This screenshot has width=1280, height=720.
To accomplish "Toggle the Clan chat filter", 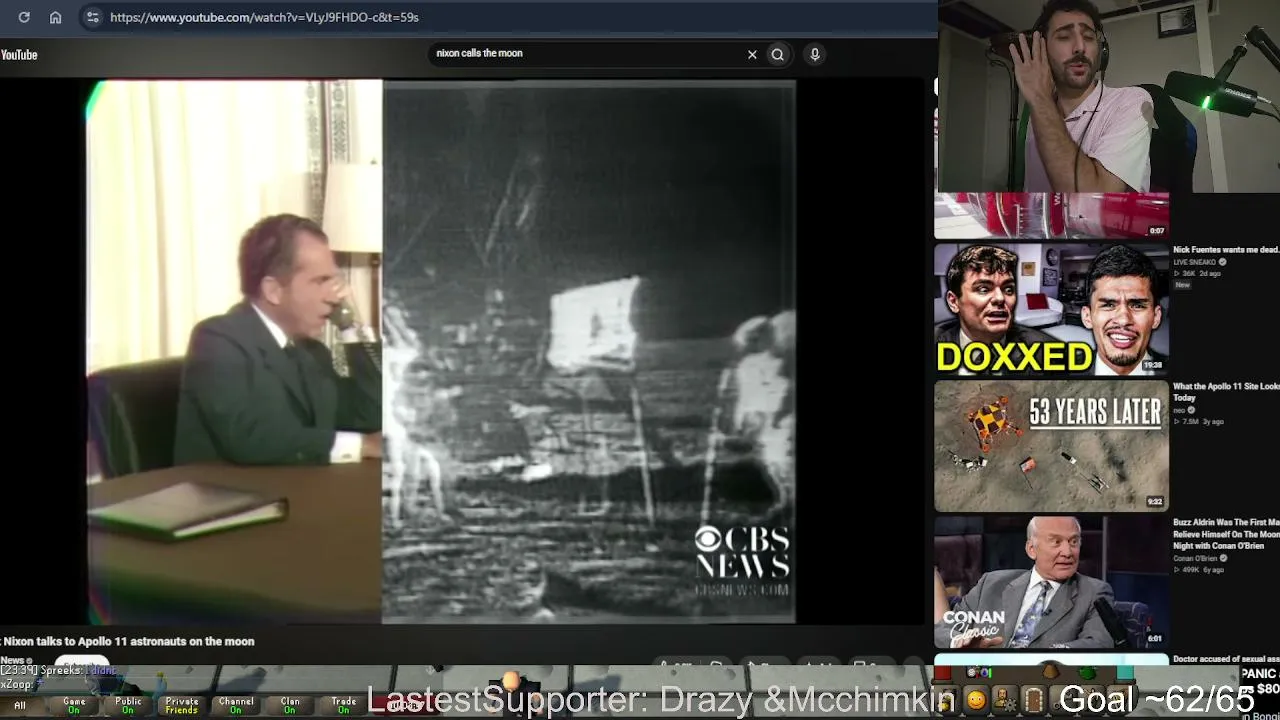I will click(x=290, y=706).
